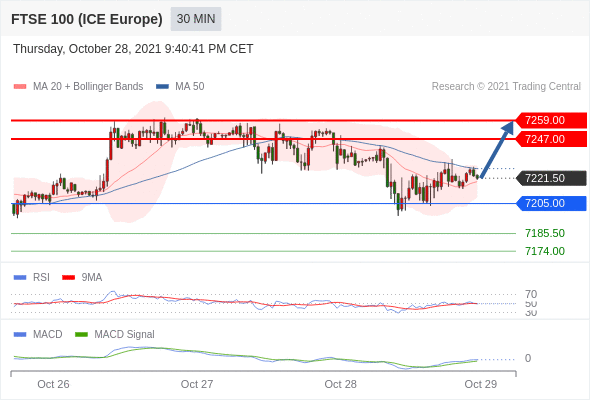Viewport: 590px width, 400px height.
Task: Click the MACD legend label
Action: click(48, 334)
